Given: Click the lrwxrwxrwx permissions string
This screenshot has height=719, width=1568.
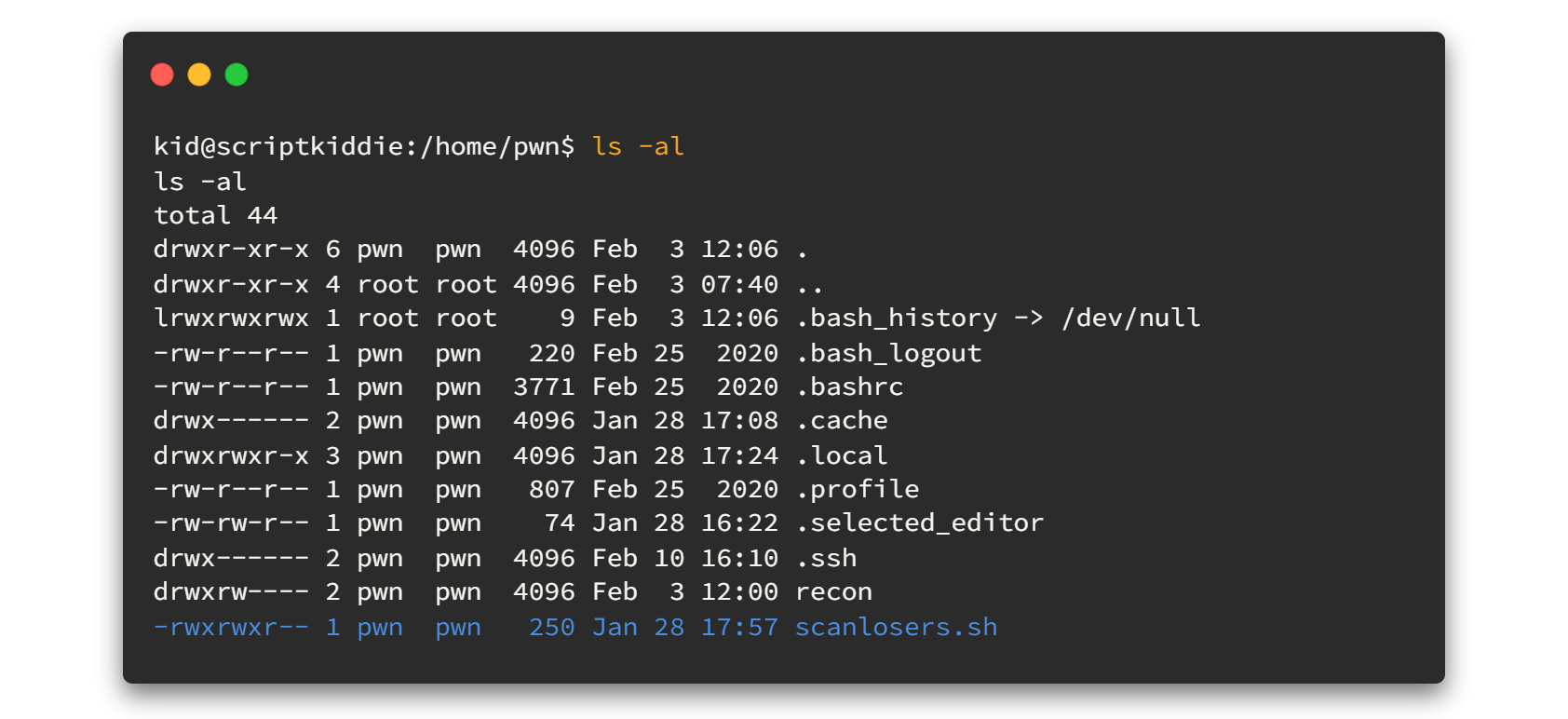Looking at the screenshot, I should (231, 319).
